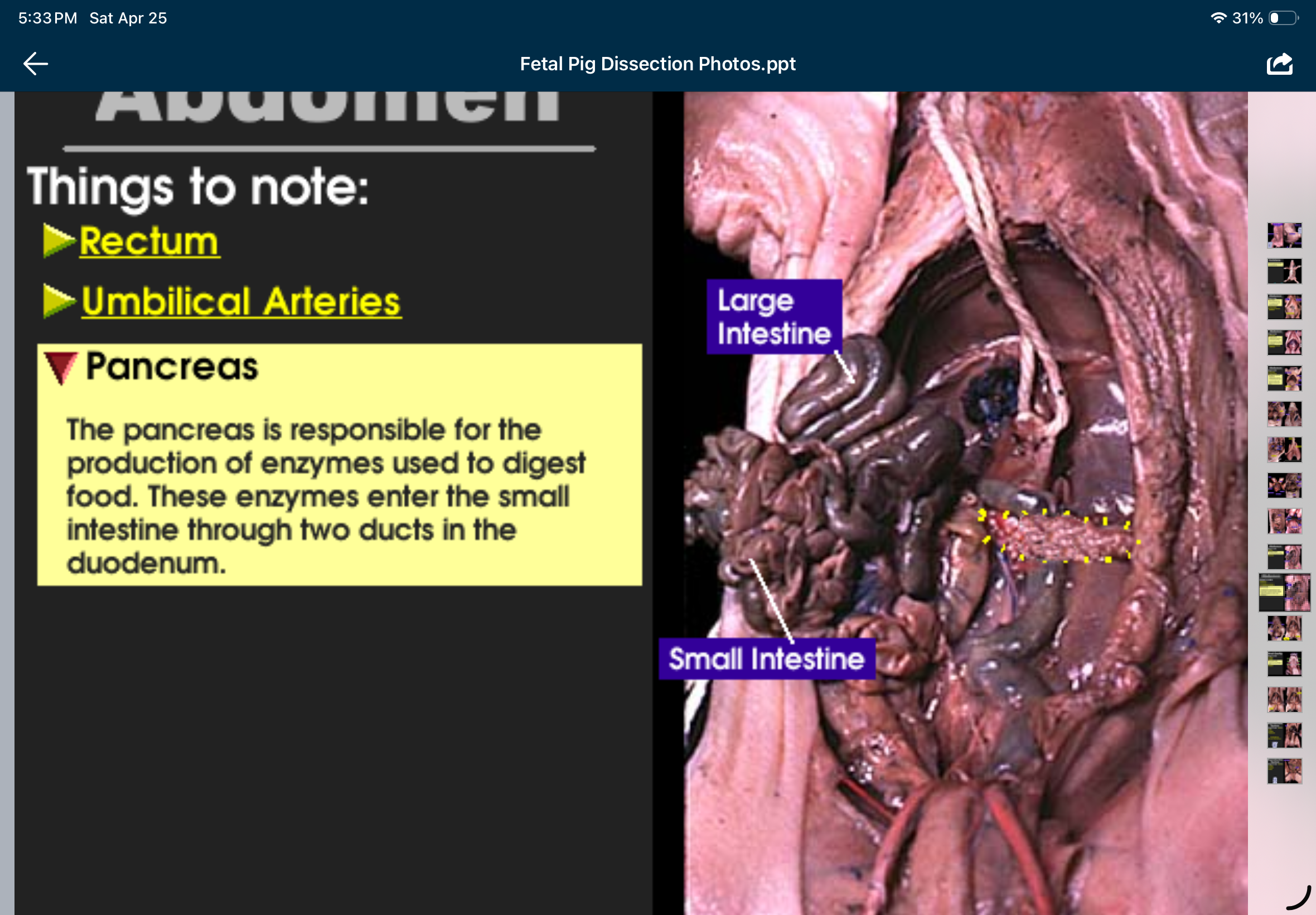Tap the battery indicator in the status bar
This screenshot has height=915, width=1316.
1283,17
